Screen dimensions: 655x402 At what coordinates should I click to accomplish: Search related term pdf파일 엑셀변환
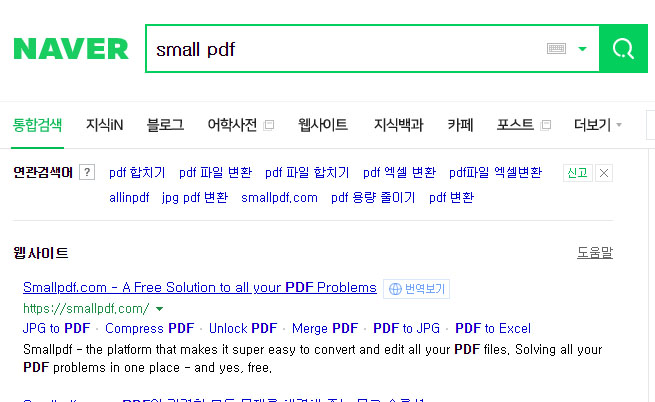[495, 173]
